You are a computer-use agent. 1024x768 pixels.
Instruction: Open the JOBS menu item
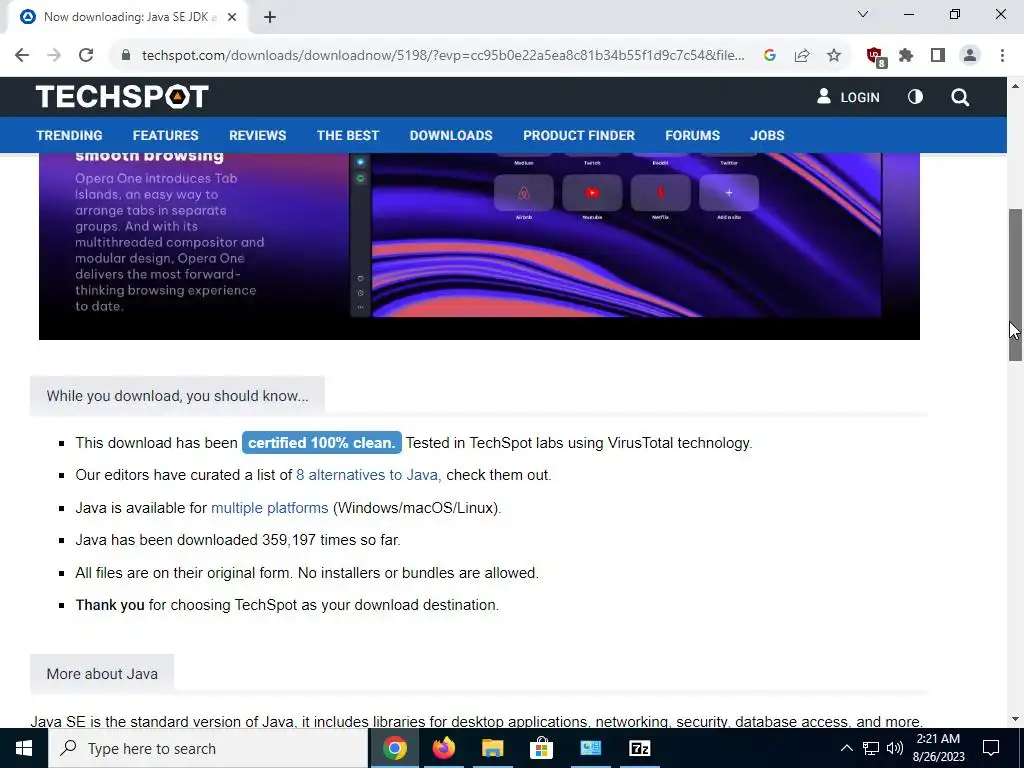(767, 135)
